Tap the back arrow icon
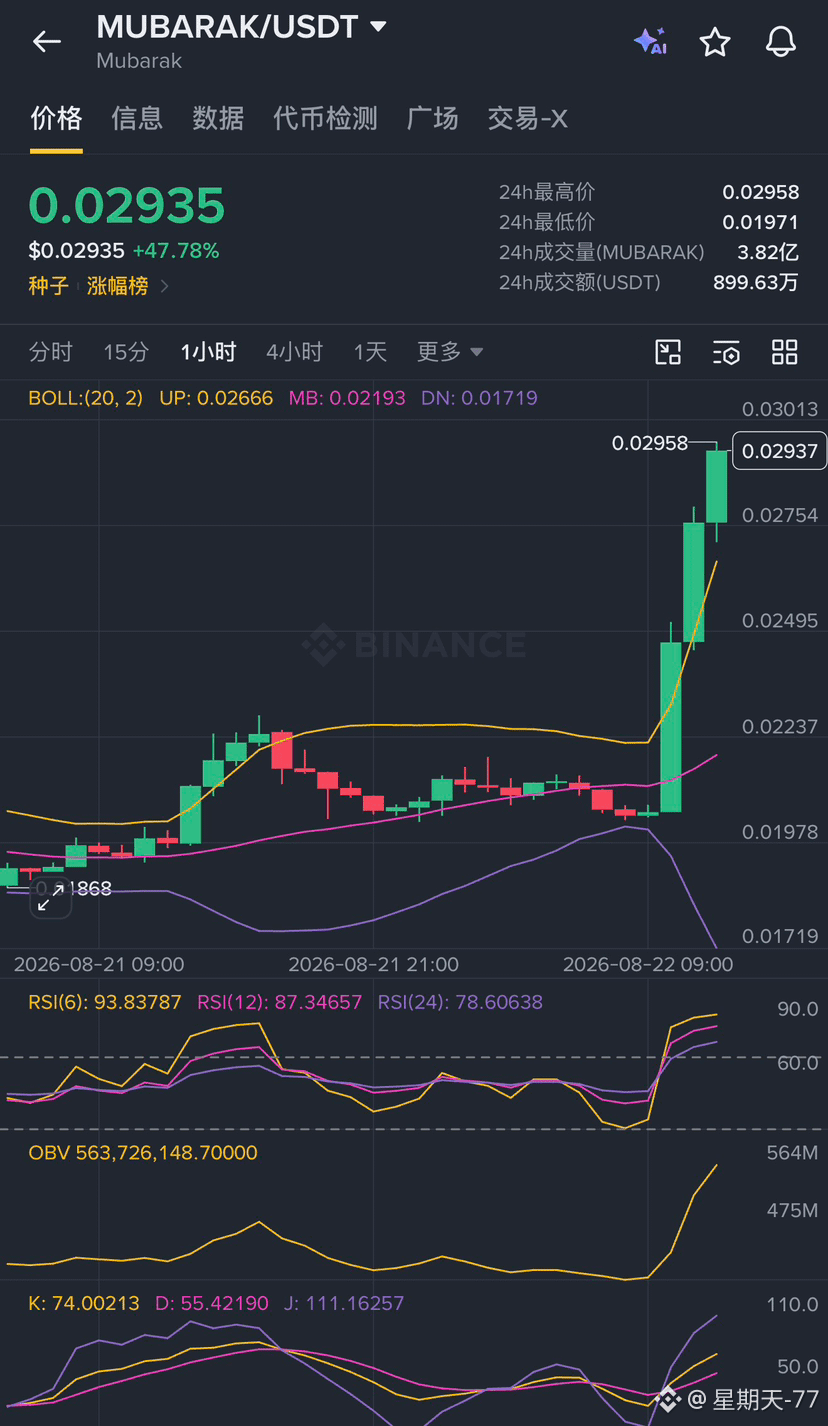This screenshot has width=828, height=1426. pyautogui.click(x=47, y=41)
